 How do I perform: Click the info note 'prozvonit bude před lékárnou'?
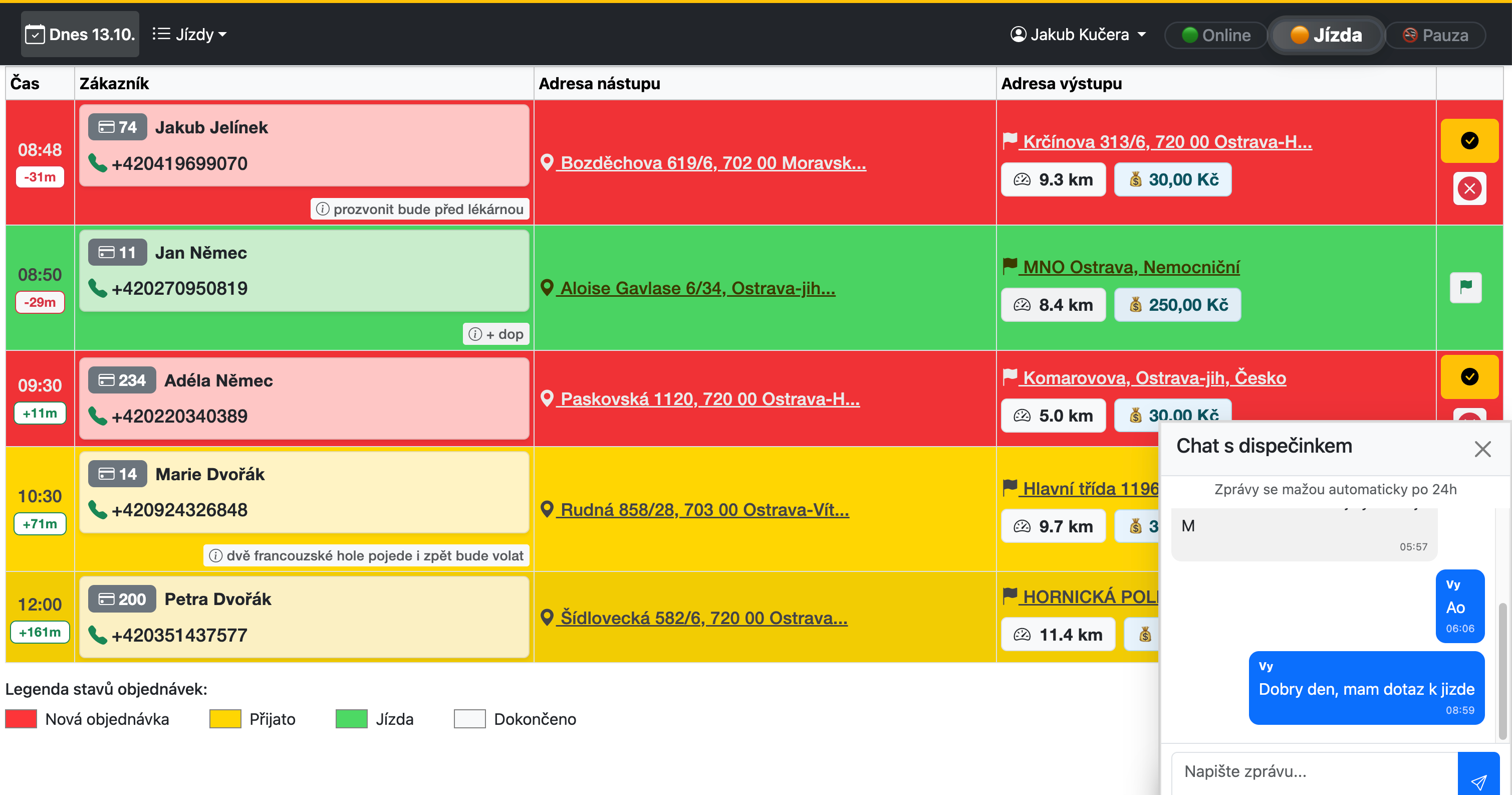tap(420, 209)
